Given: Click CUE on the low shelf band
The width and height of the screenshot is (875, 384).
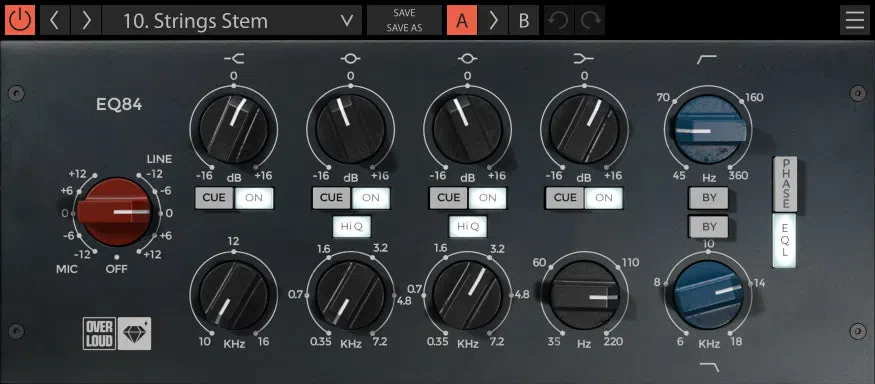Looking at the screenshot, I should [565, 198].
